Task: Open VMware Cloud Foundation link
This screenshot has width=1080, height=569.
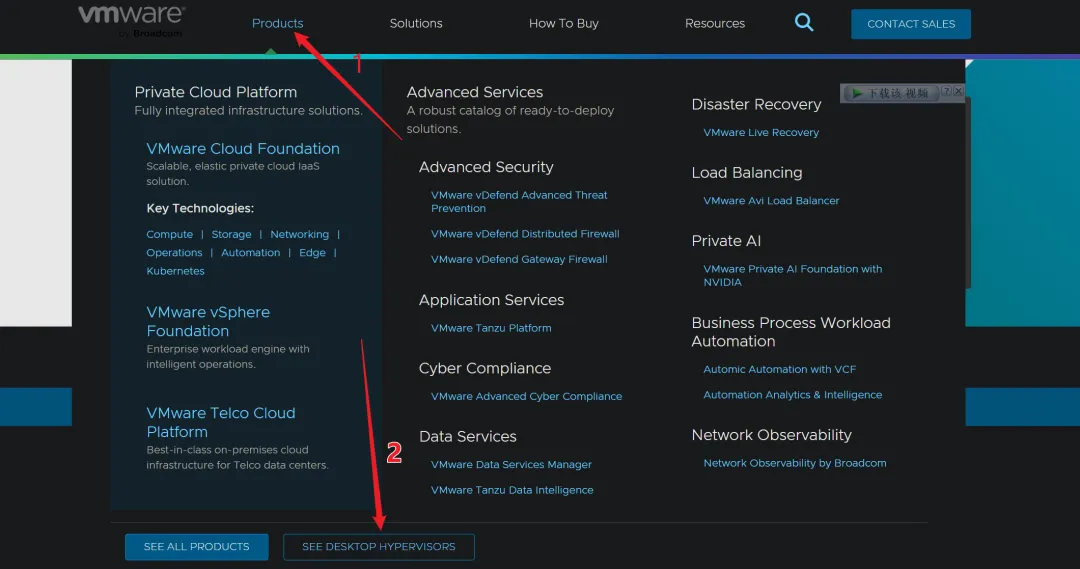Action: pyautogui.click(x=243, y=149)
